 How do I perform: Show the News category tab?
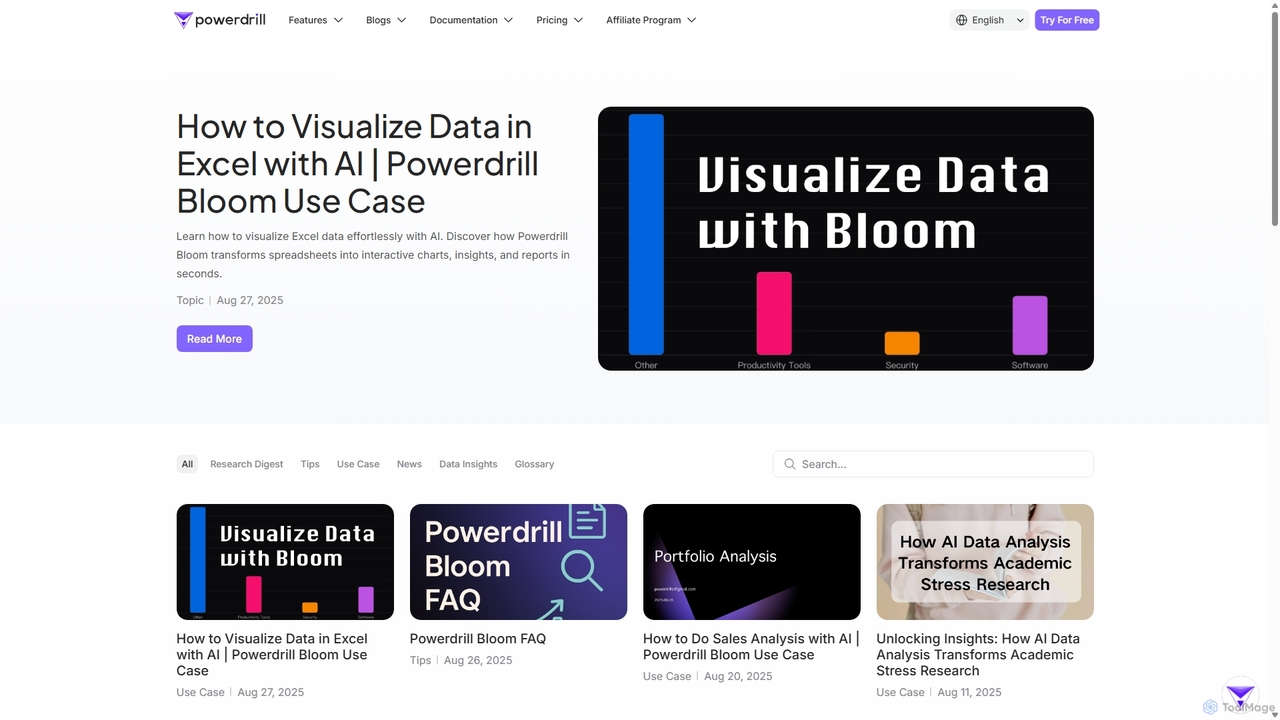tap(409, 464)
